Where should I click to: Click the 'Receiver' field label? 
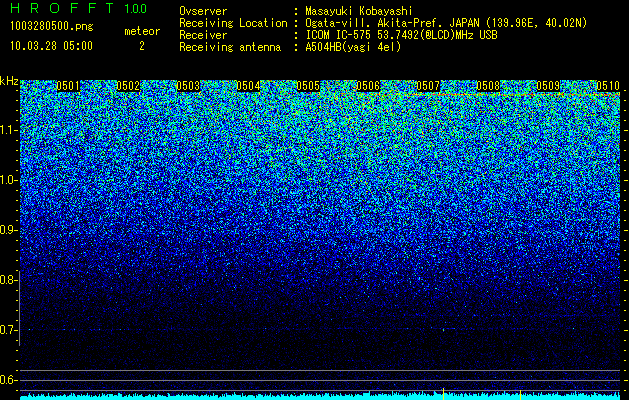pos(203,35)
